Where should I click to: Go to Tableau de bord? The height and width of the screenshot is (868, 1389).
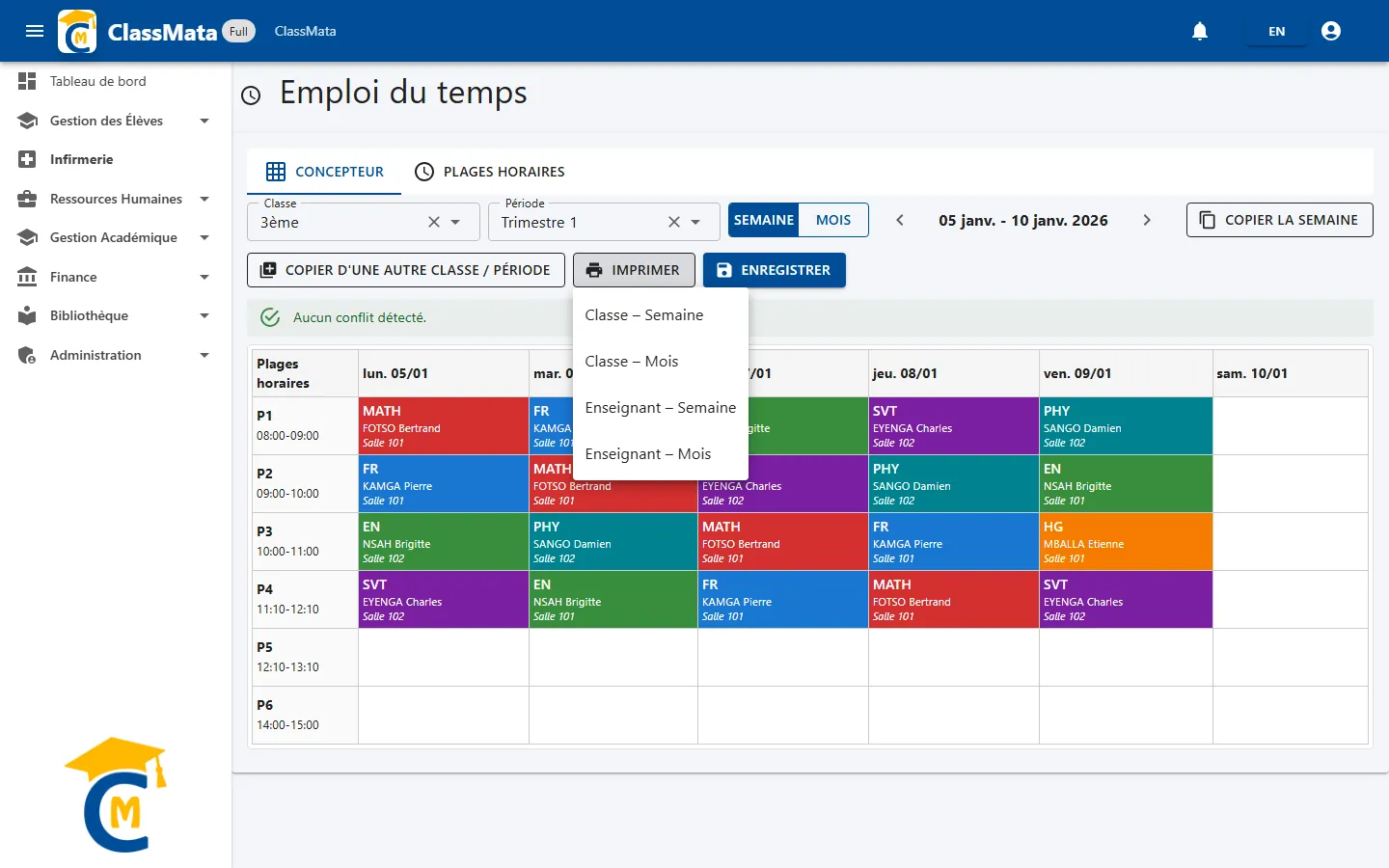pyautogui.click(x=116, y=82)
